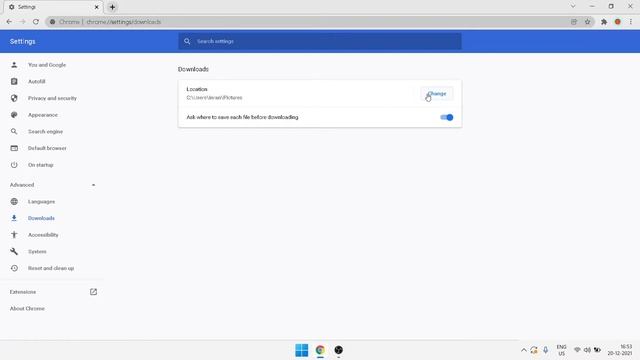Click Chrome icon in taskbar
Screen dimensions: 640x360
coord(320,350)
